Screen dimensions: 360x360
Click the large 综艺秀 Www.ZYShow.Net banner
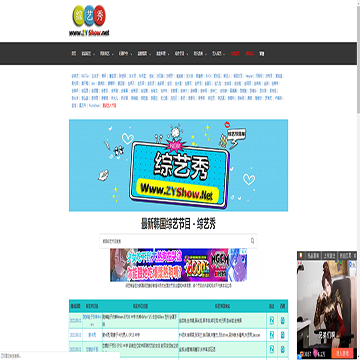pyautogui.click(x=179, y=165)
